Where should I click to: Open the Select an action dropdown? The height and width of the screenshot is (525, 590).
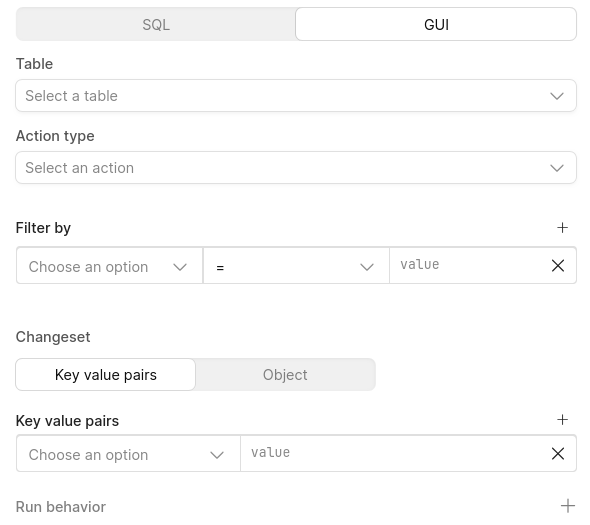point(296,167)
